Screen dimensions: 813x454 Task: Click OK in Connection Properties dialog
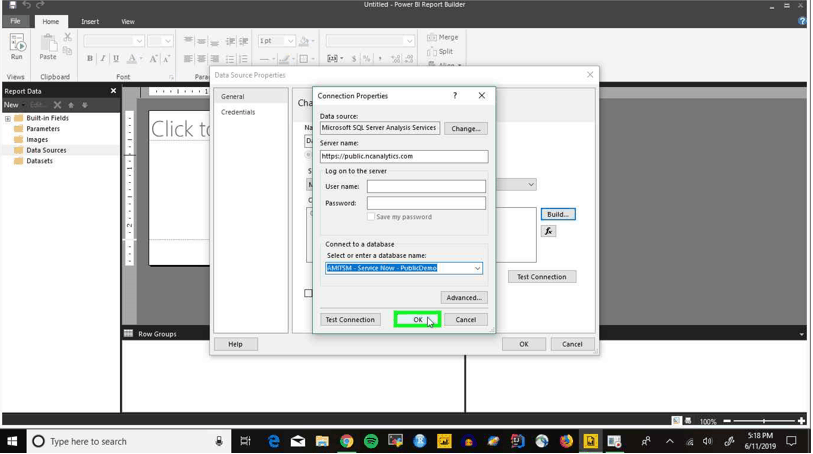tap(417, 319)
